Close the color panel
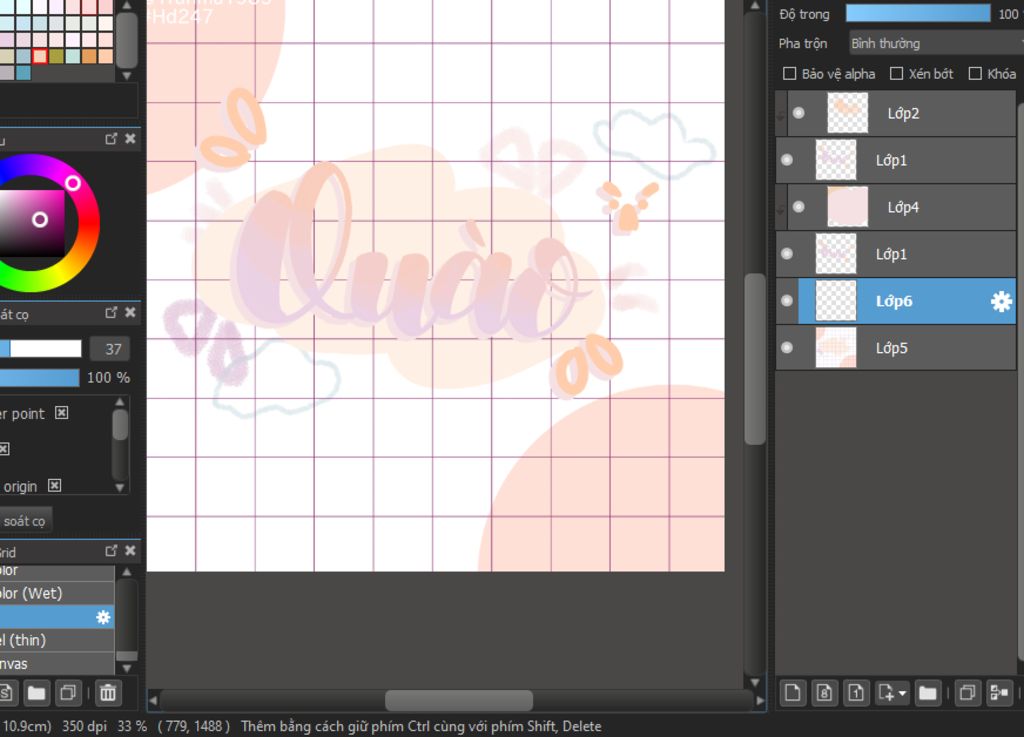Viewport: 1024px width, 737px height. pyautogui.click(x=130, y=138)
